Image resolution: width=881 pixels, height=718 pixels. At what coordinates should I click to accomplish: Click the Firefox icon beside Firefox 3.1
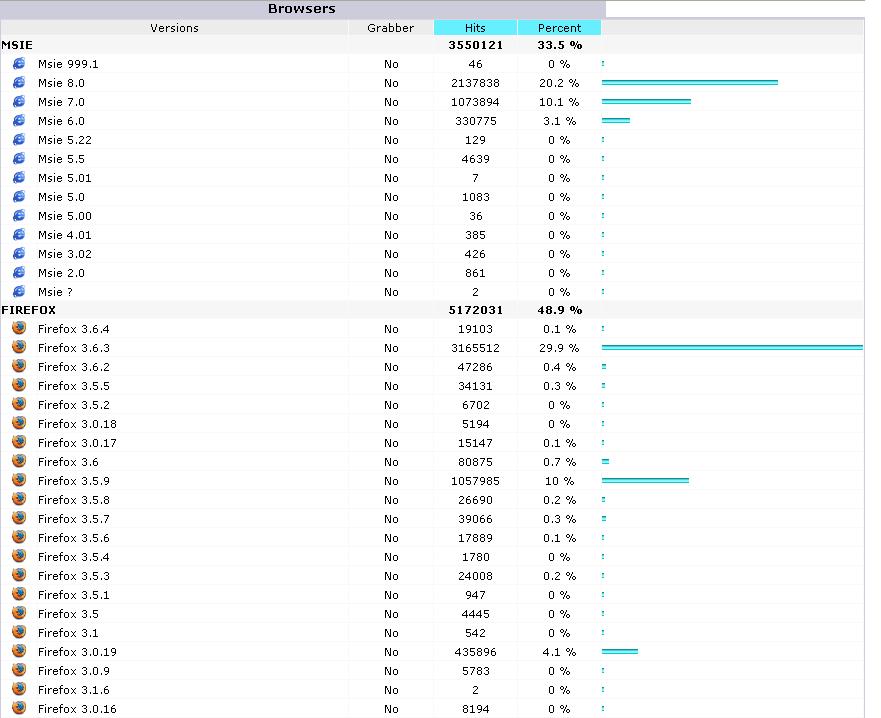[19, 632]
